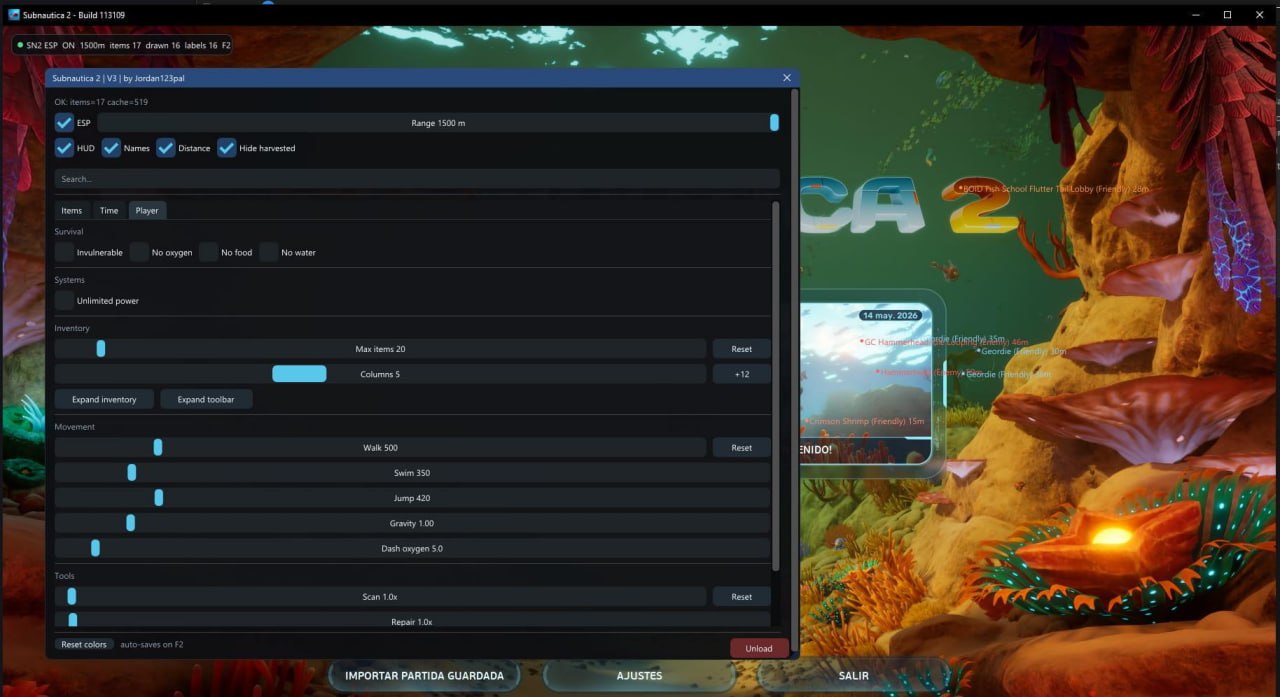Image resolution: width=1280 pixels, height=697 pixels.
Task: Click the auto-saves on F2 text
Action: click(152, 645)
